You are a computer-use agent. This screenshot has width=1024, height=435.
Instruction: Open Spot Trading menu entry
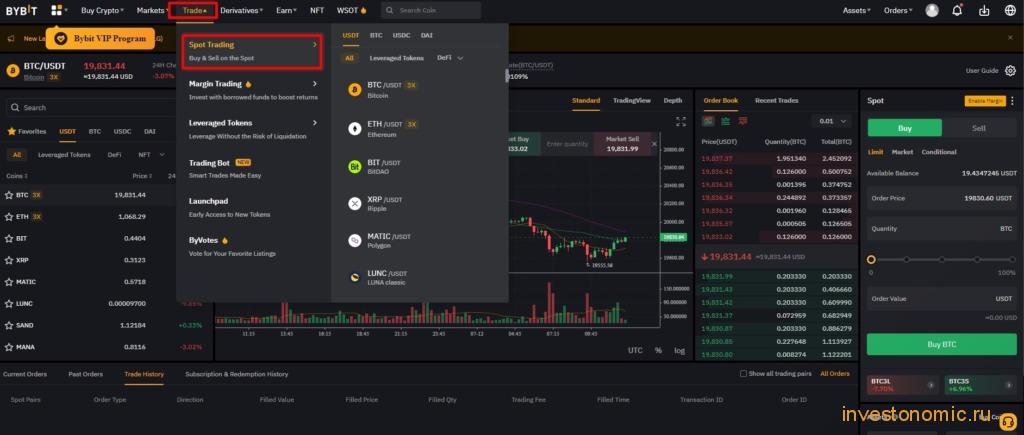(x=252, y=51)
